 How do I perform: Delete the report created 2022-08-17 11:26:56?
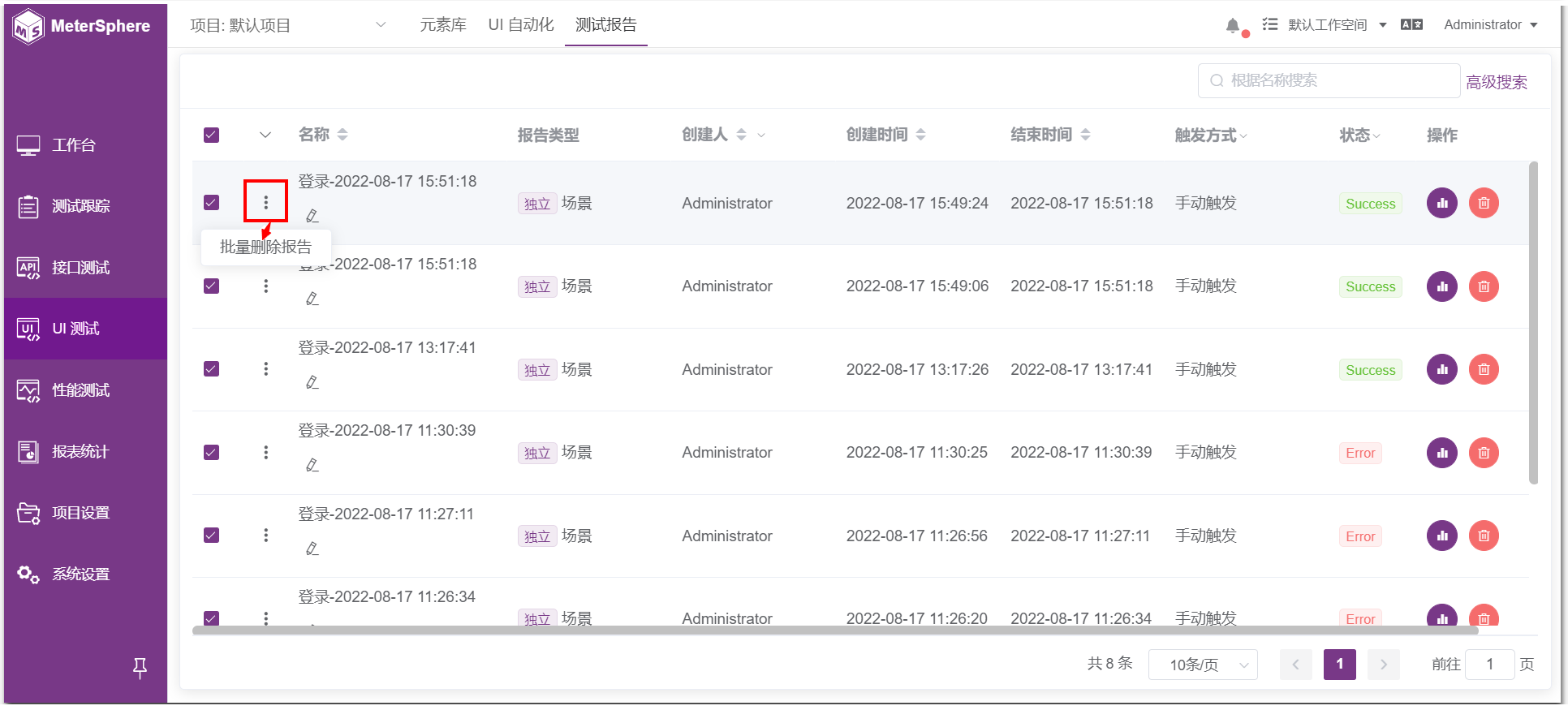tap(1484, 536)
